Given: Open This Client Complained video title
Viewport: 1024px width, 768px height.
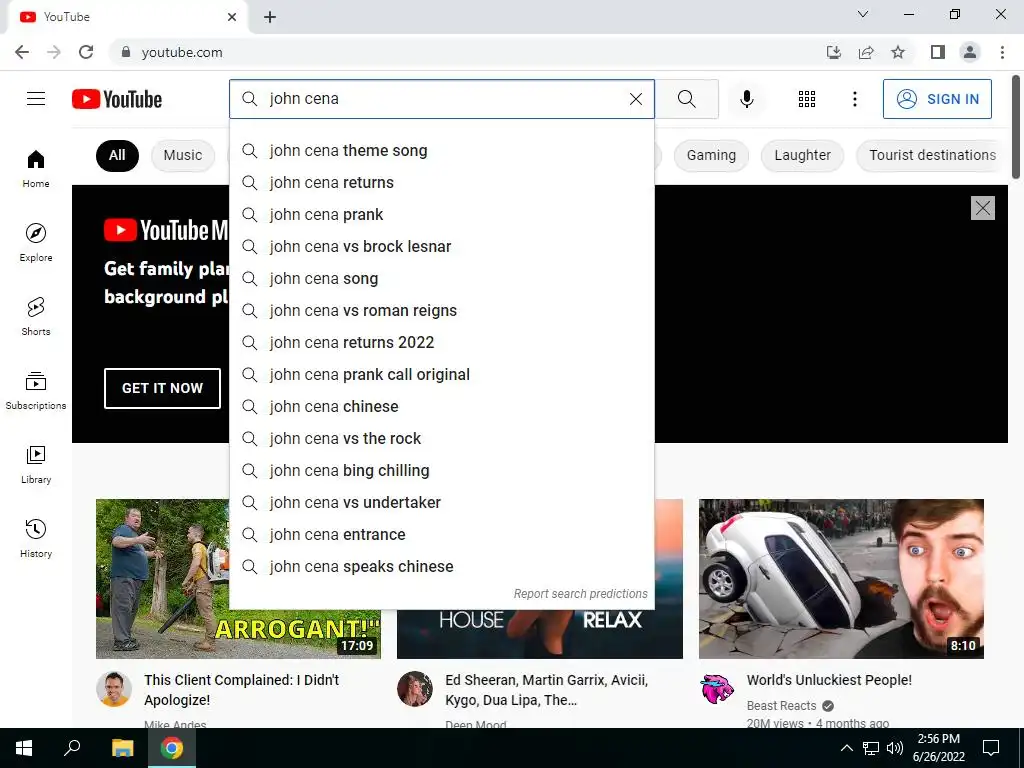Looking at the screenshot, I should coord(242,690).
